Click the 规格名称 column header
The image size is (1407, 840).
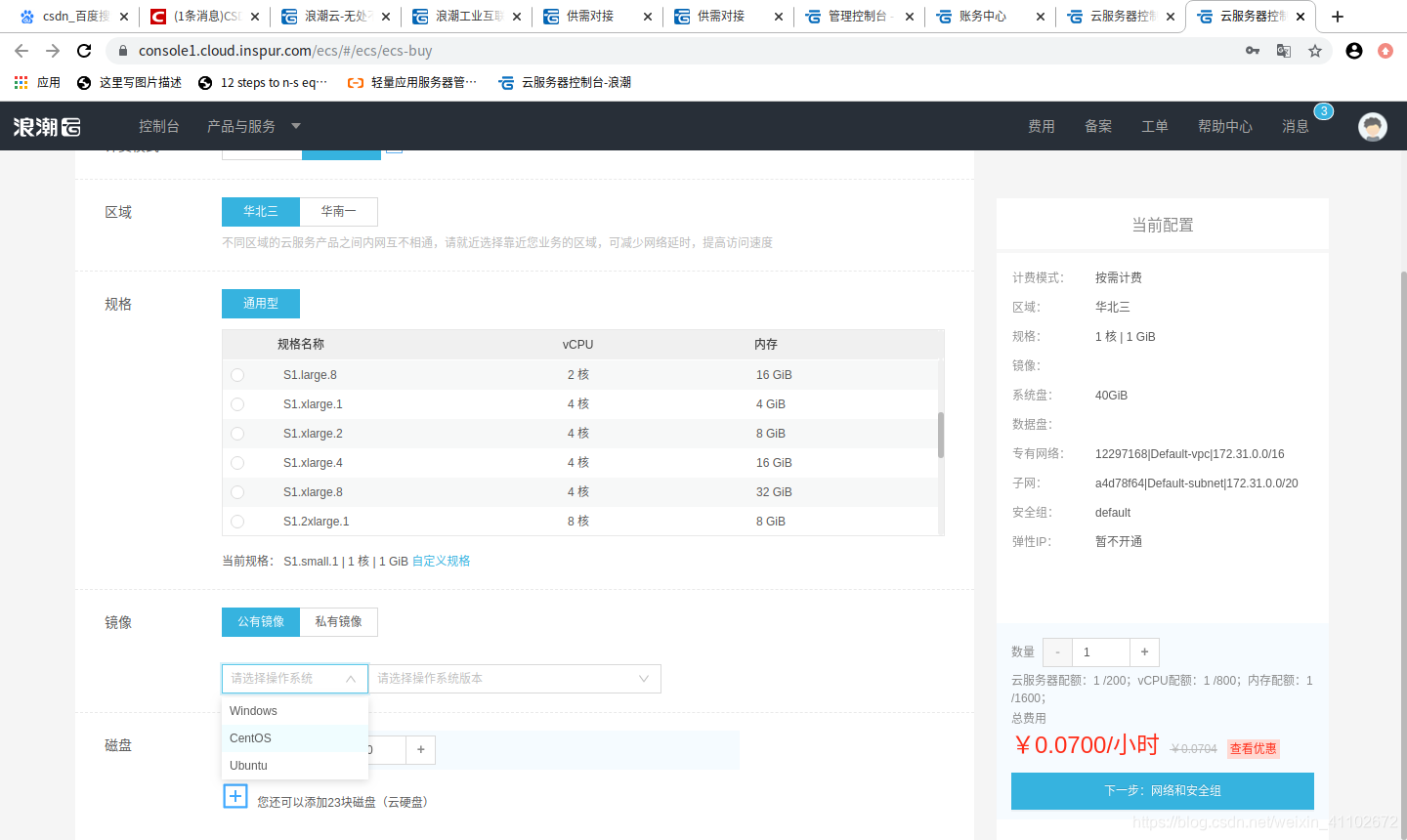coord(301,345)
